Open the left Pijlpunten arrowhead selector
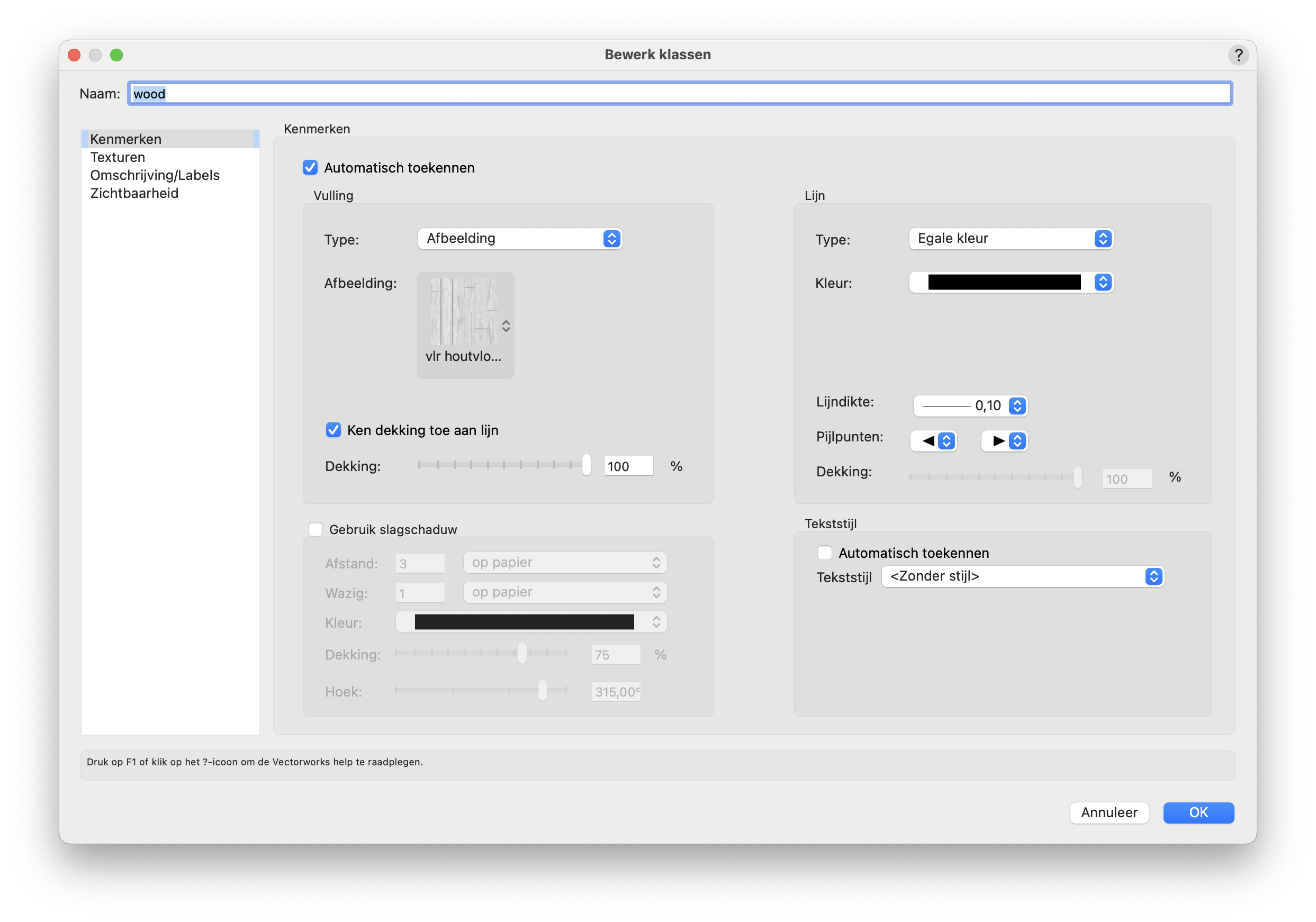This screenshot has height=922, width=1316. pyautogui.click(x=933, y=441)
